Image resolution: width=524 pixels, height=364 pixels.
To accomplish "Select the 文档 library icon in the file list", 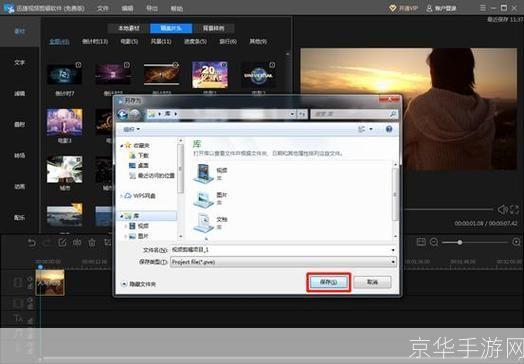I will point(204,223).
